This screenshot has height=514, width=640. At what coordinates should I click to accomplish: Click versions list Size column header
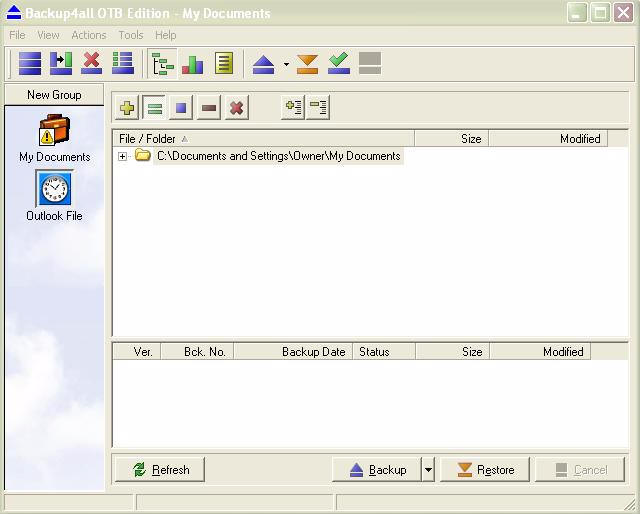pyautogui.click(x=452, y=352)
